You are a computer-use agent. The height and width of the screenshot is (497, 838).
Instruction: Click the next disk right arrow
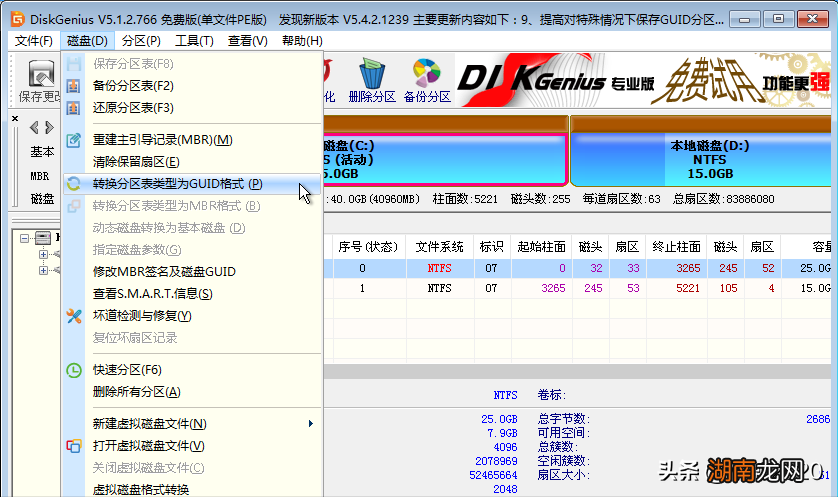click(49, 127)
